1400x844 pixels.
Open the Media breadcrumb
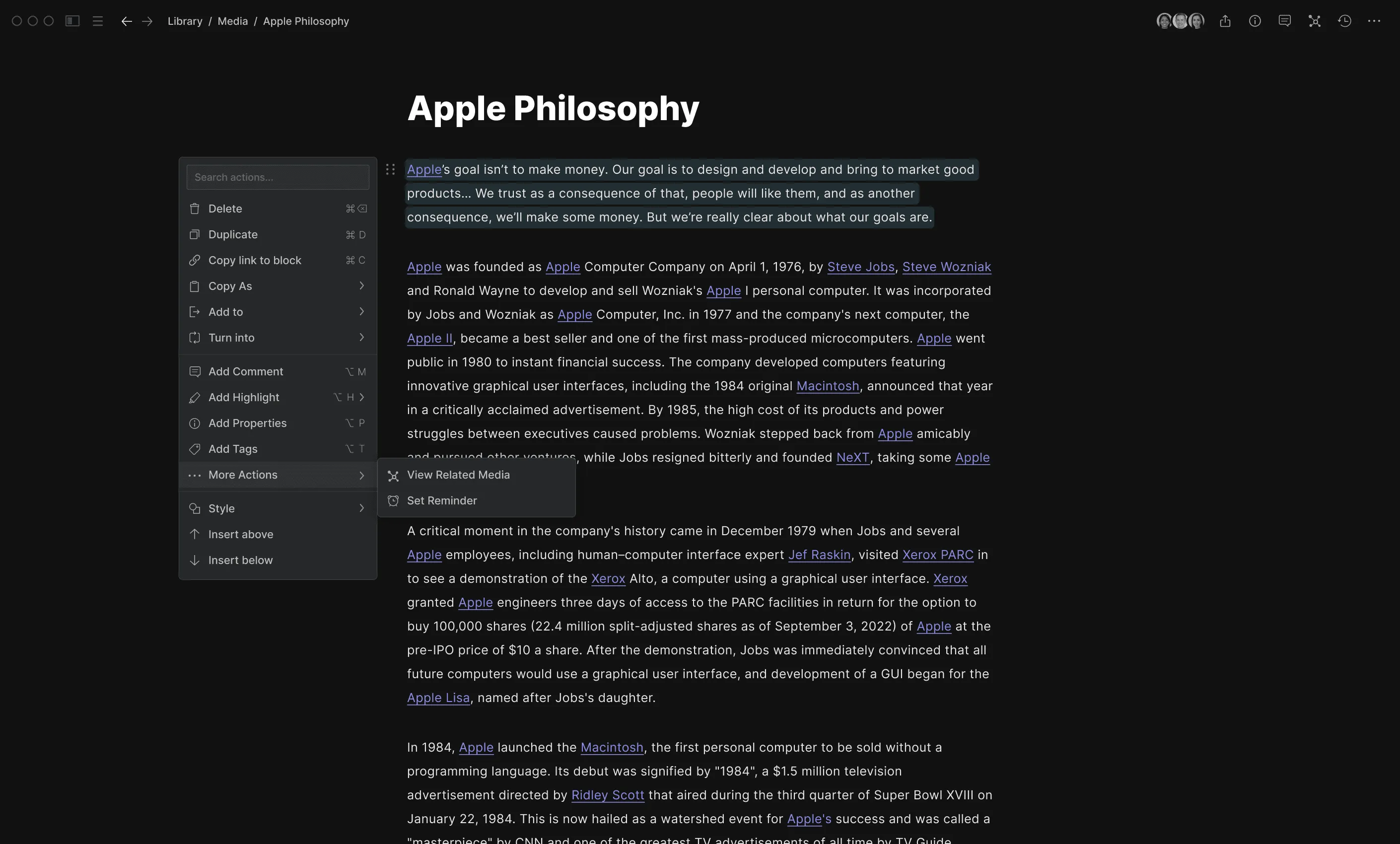232,21
